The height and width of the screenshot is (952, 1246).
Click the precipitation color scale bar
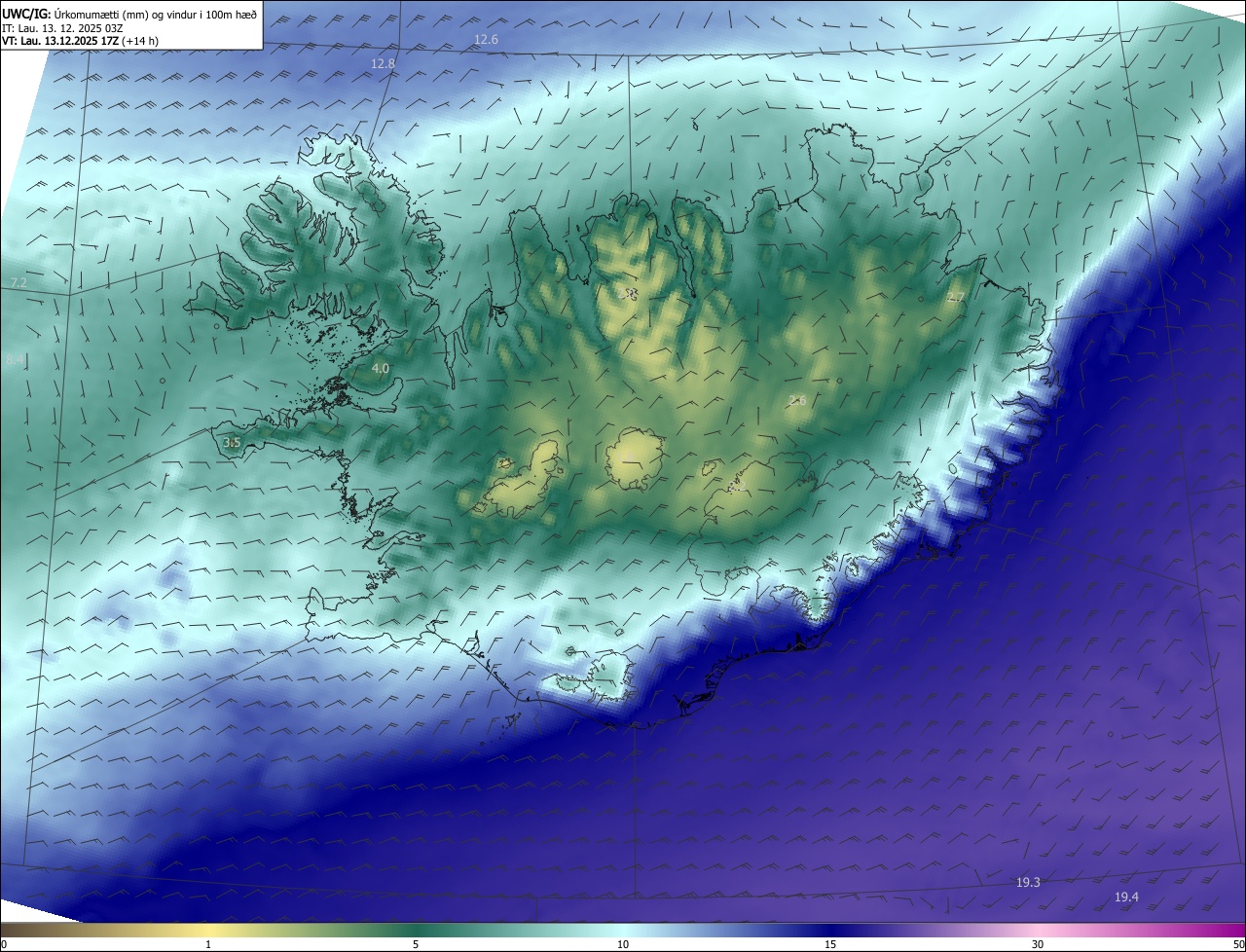623,931
